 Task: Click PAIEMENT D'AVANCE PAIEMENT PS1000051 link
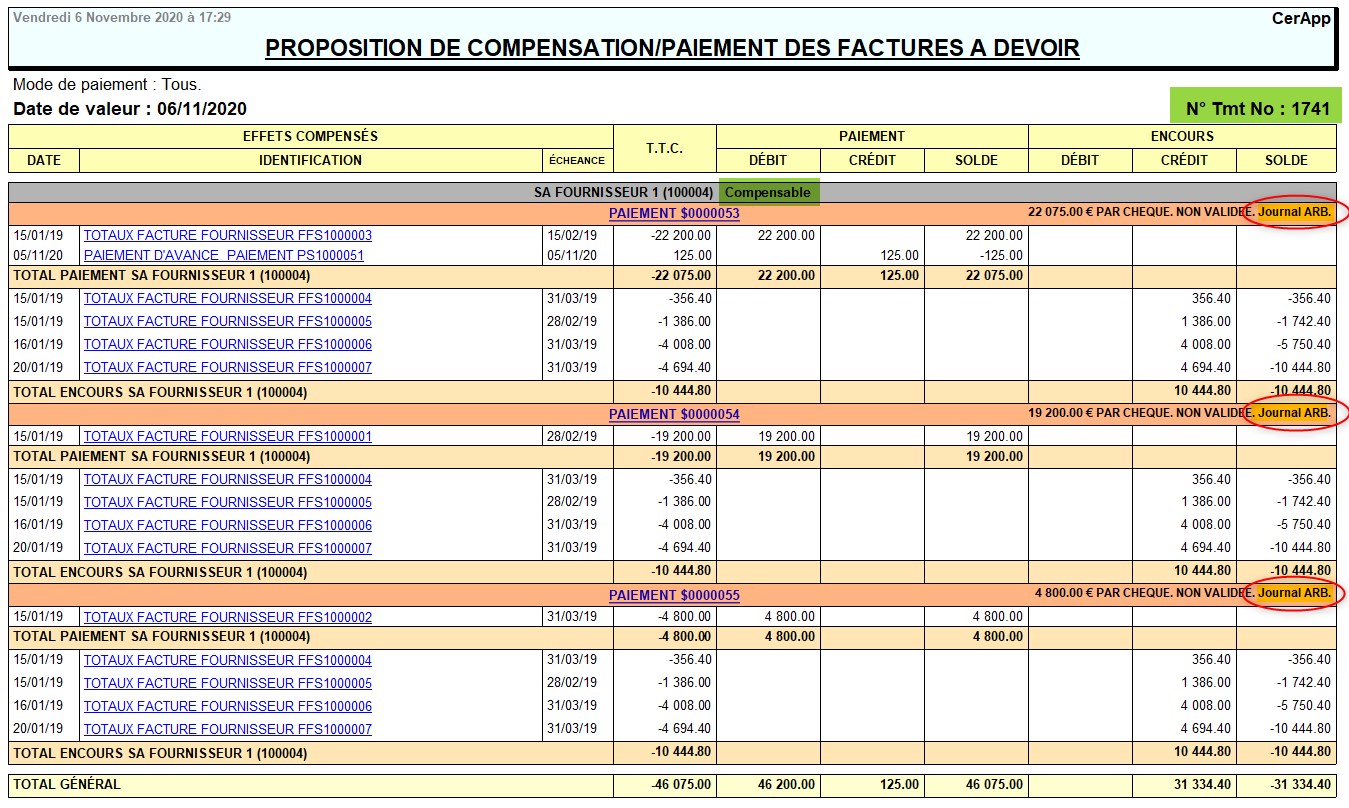coord(223,255)
